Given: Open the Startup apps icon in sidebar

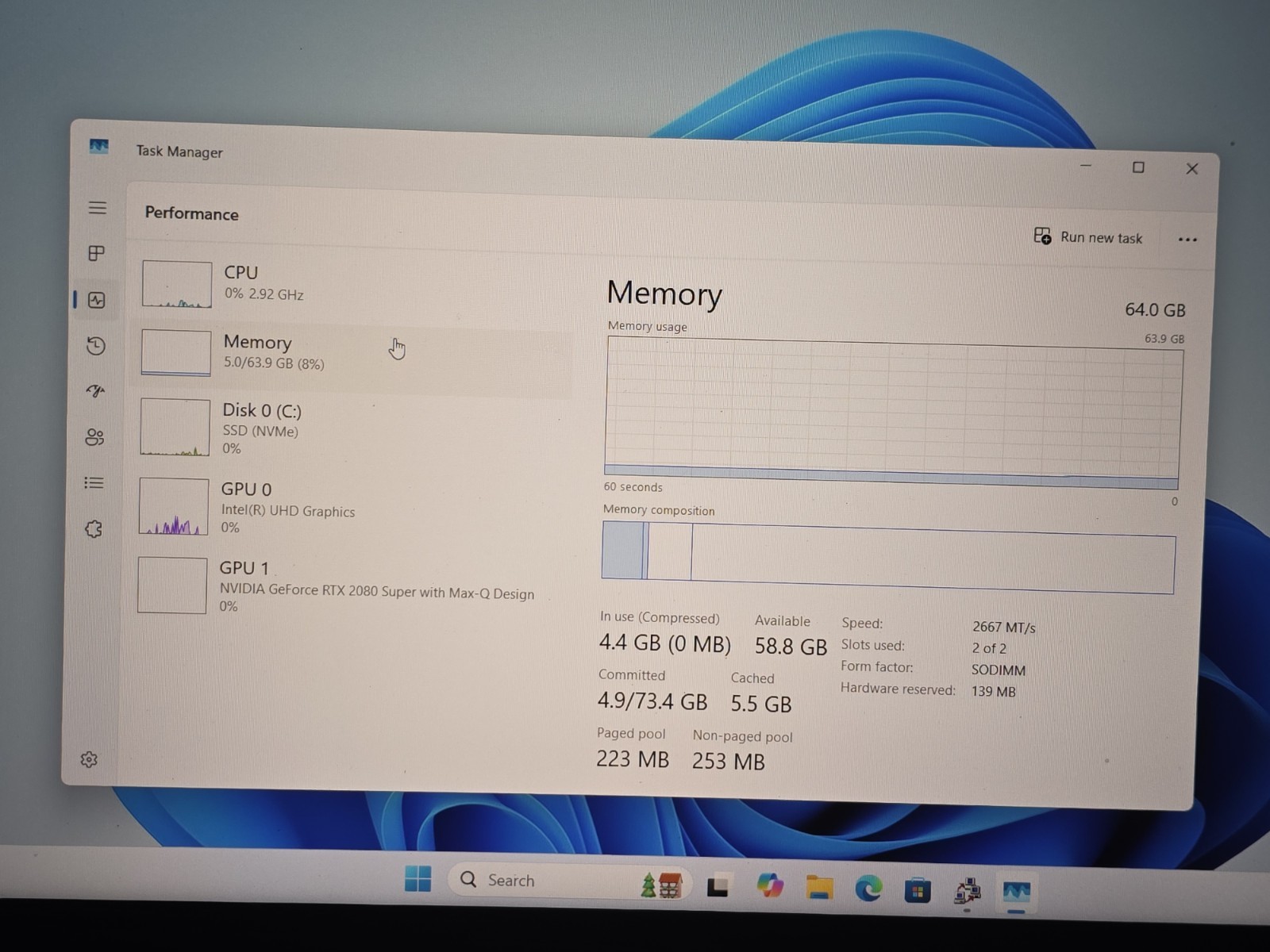Looking at the screenshot, I should point(95,391).
